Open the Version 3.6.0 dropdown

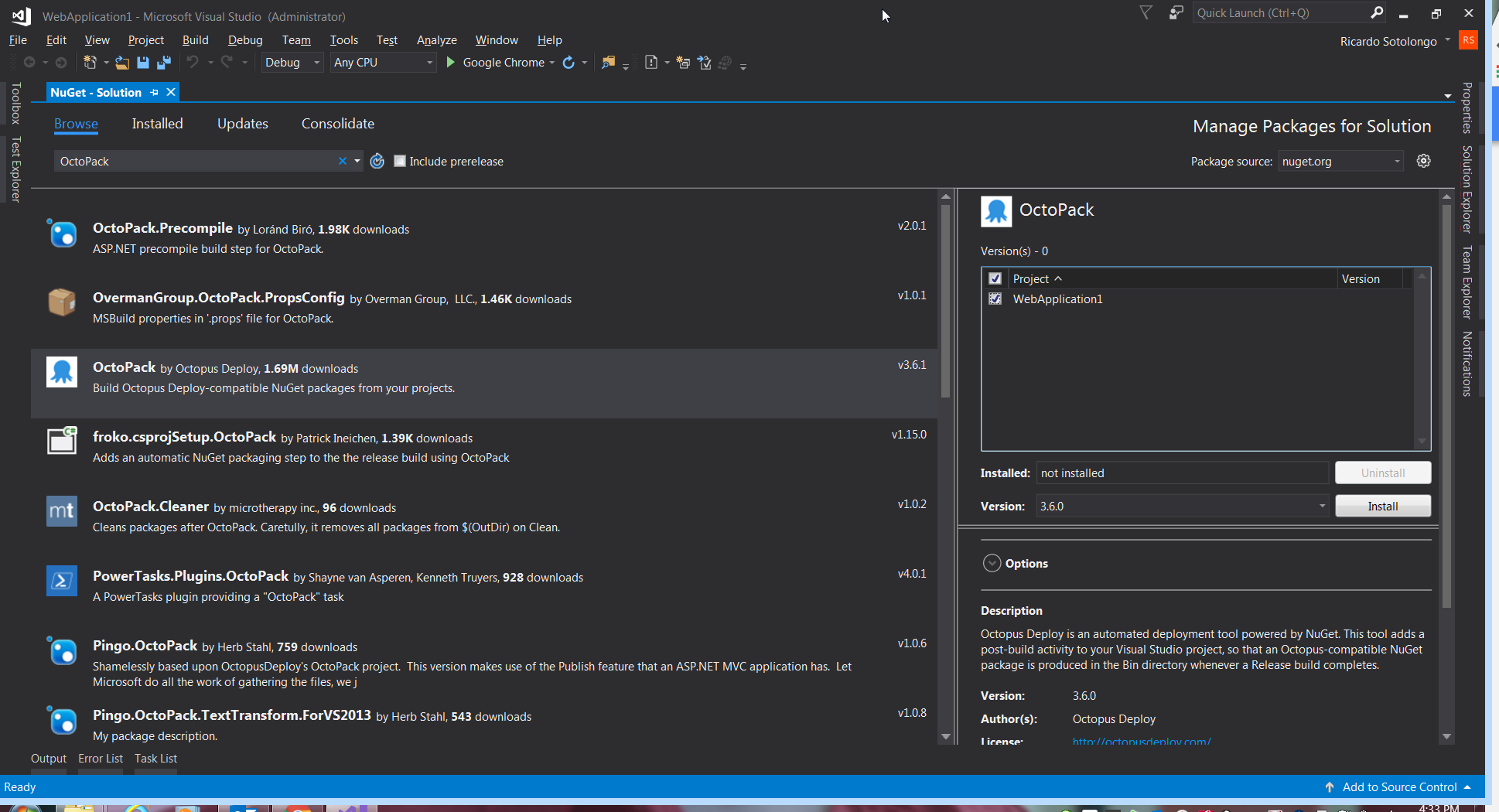1182,506
